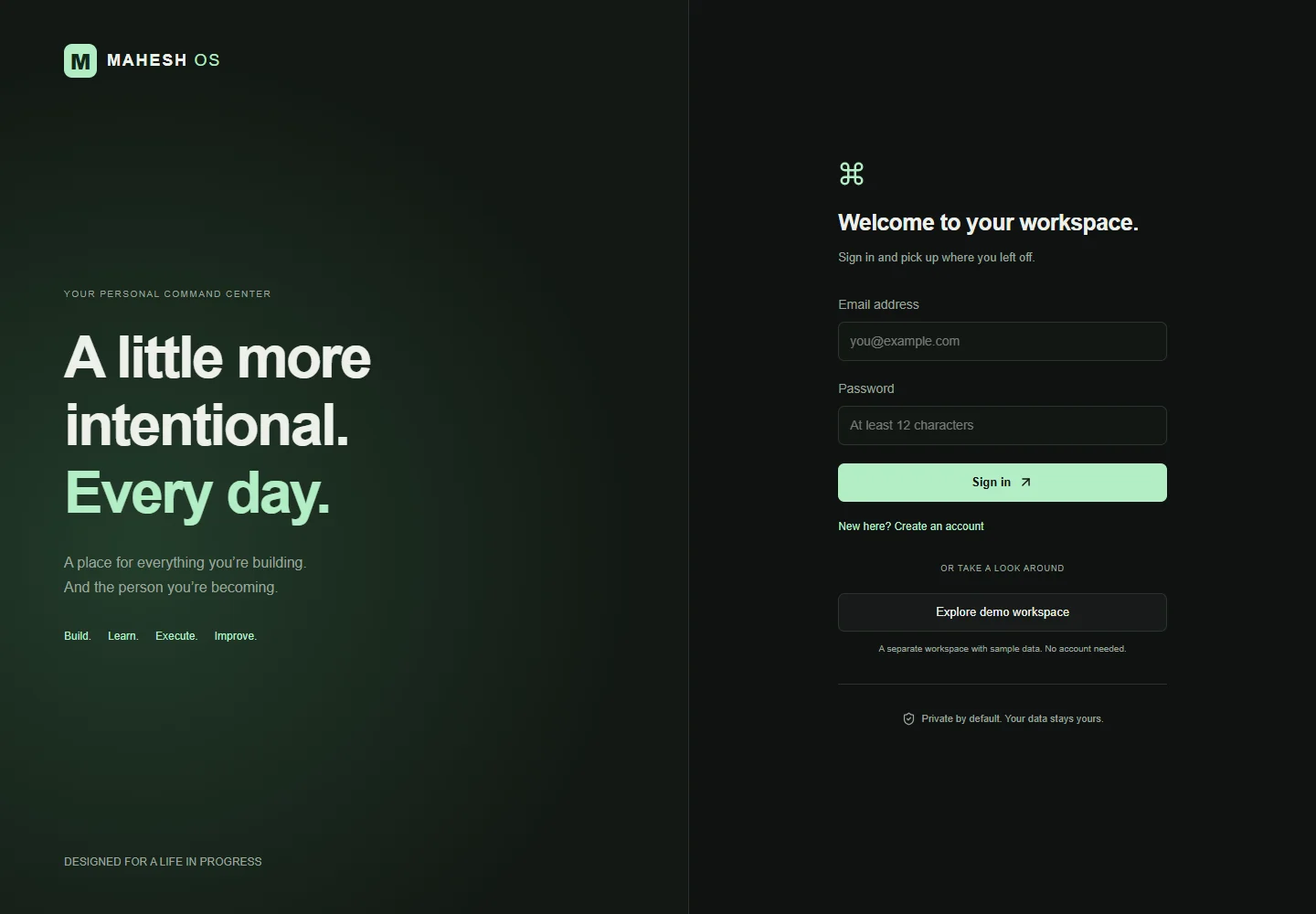Click the word 'Execute.'

coord(176,636)
